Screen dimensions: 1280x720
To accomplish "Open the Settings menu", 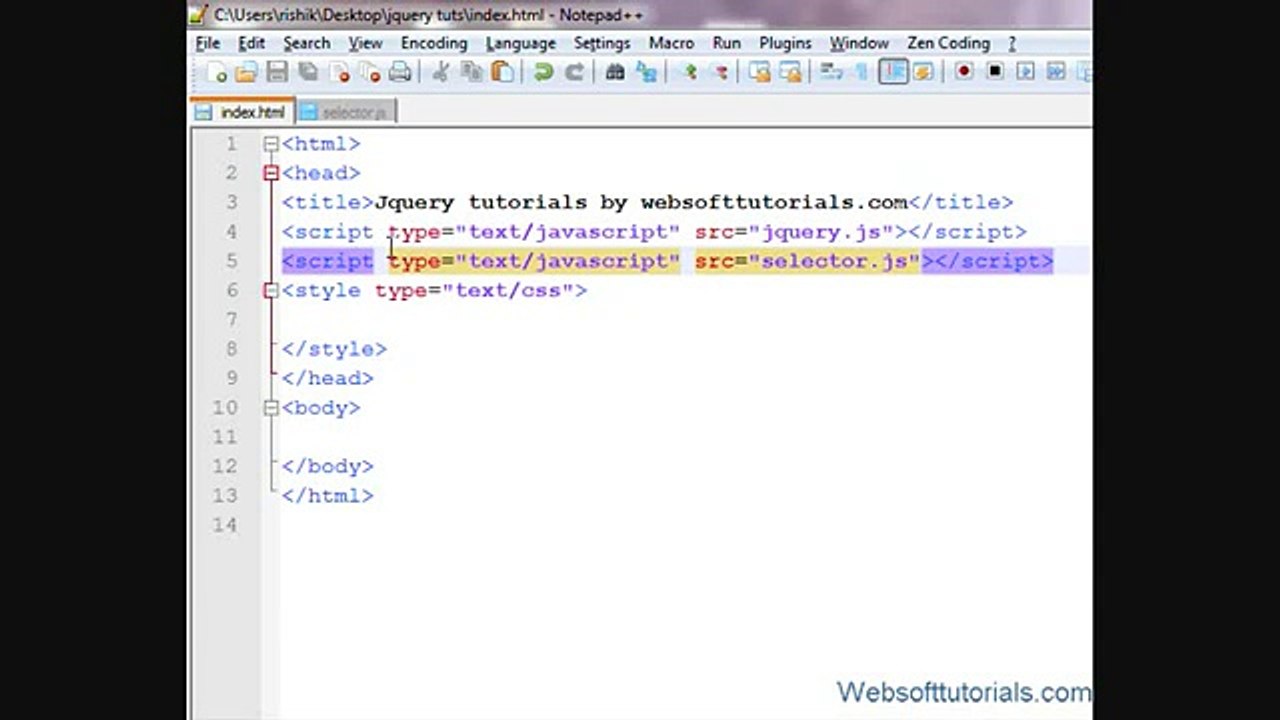I will click(602, 43).
